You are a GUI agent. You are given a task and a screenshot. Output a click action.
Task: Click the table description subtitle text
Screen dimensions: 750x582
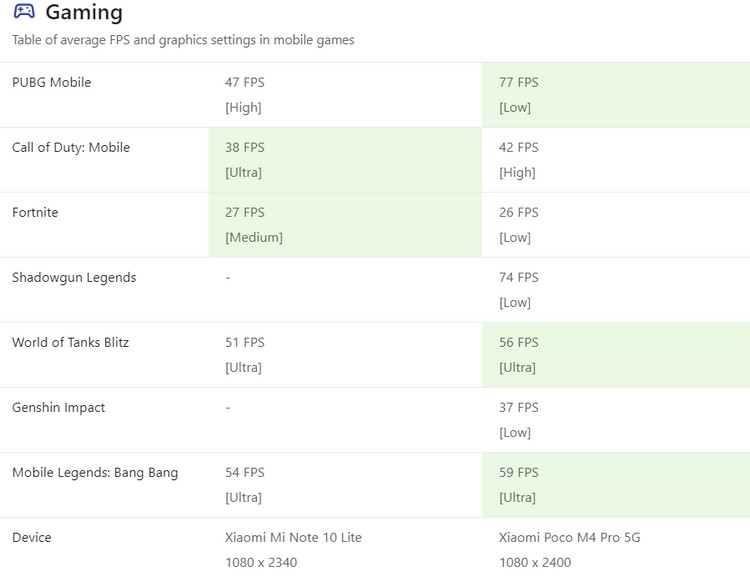(183, 40)
